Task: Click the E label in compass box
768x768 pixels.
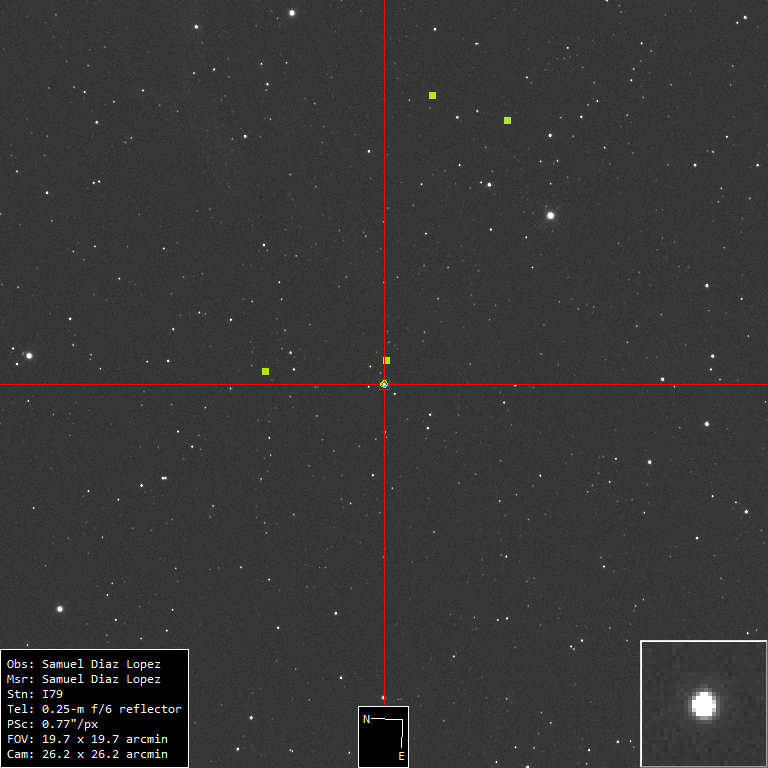Action: [x=401, y=756]
